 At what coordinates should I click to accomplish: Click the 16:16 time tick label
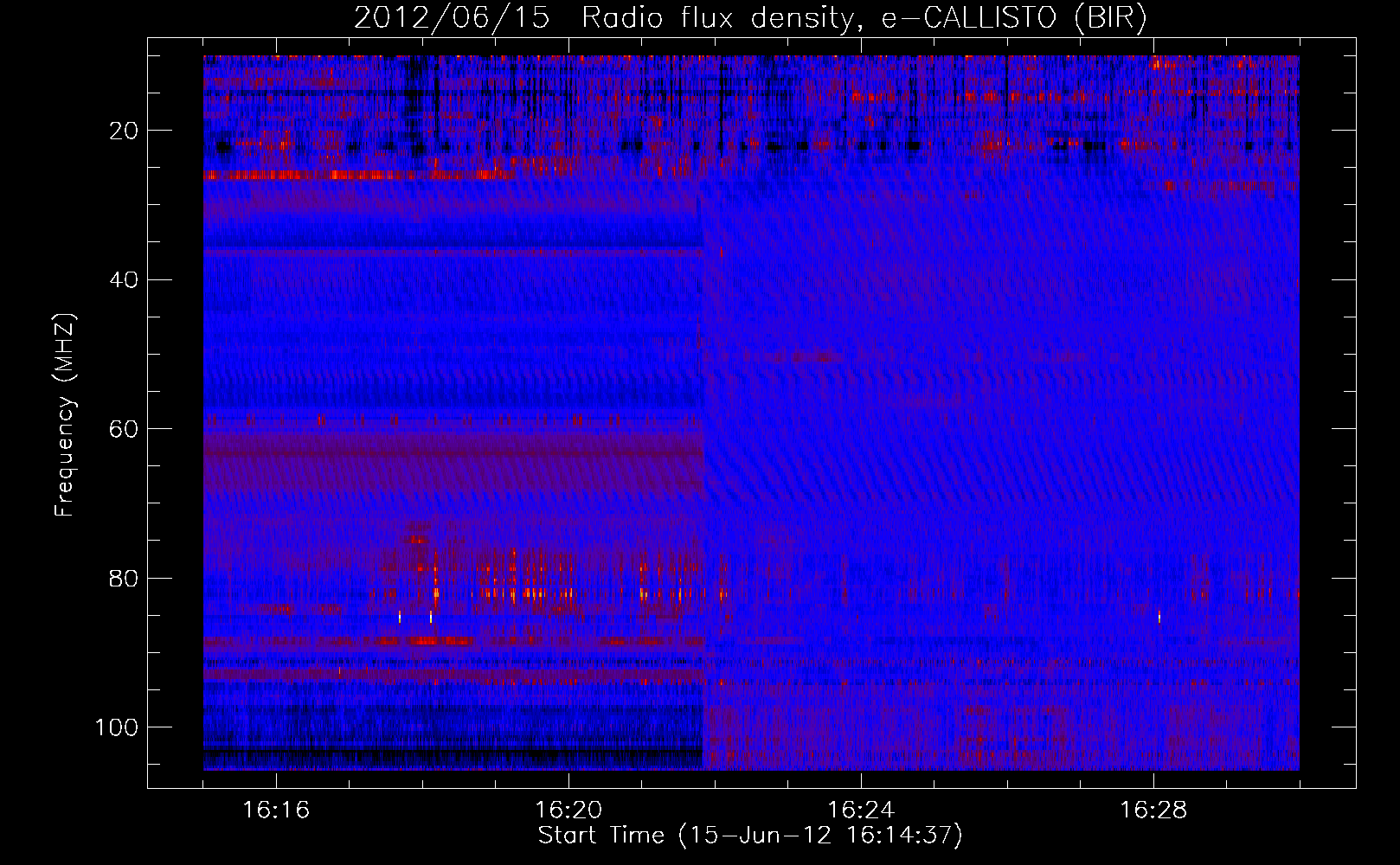click(276, 811)
